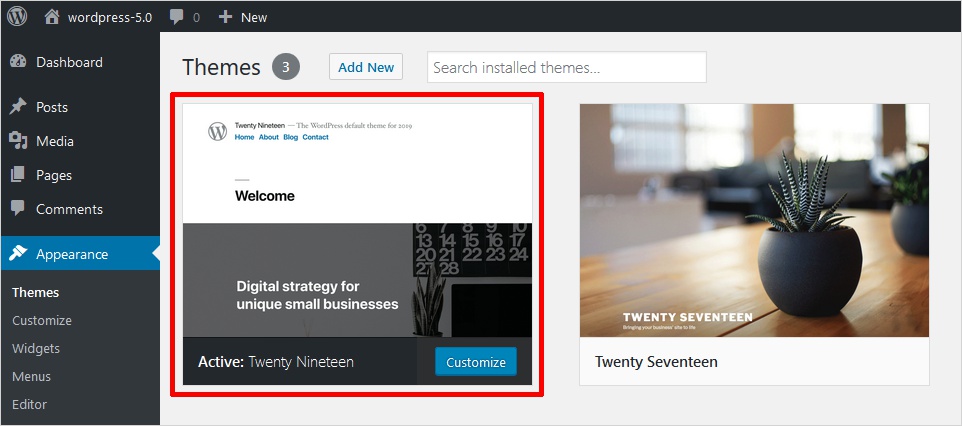
Task: Open the Customize submenu item
Action: pos(42,320)
